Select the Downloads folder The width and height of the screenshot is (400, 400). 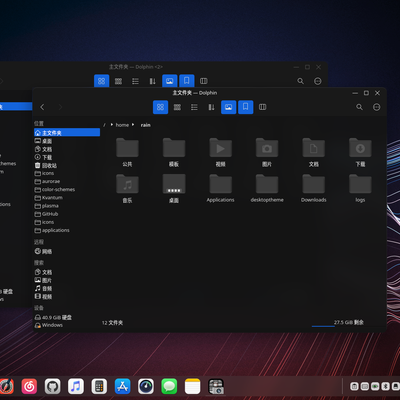tap(314, 184)
